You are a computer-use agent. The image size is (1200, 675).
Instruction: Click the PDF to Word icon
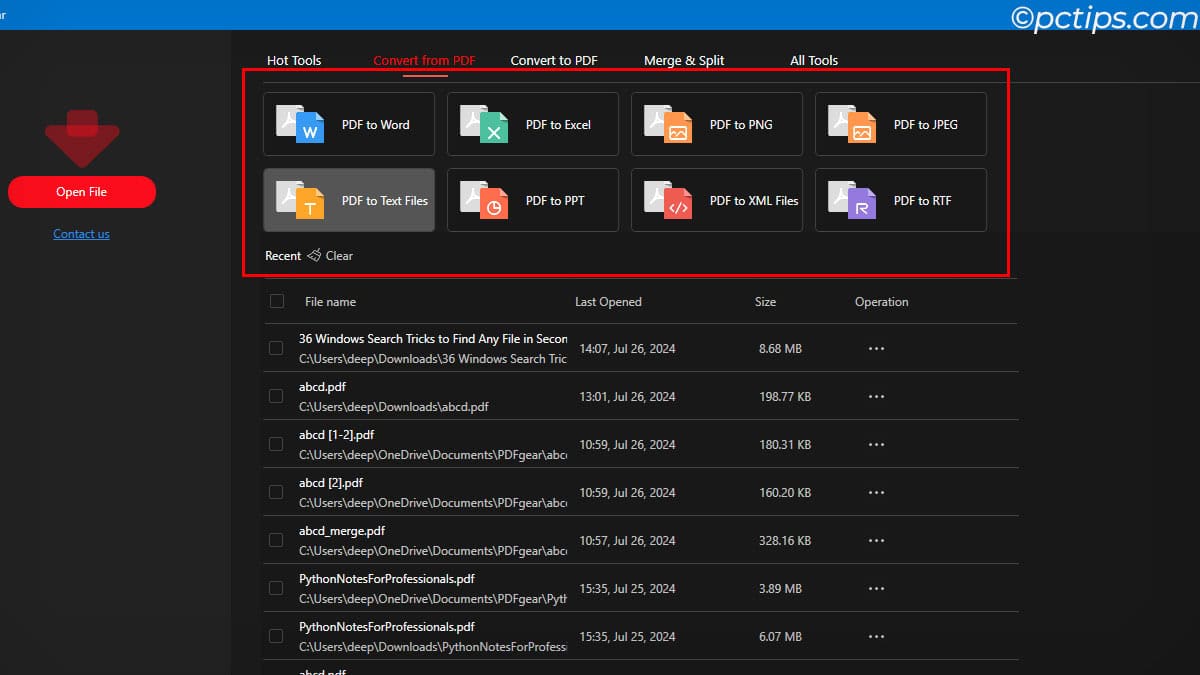tap(302, 125)
